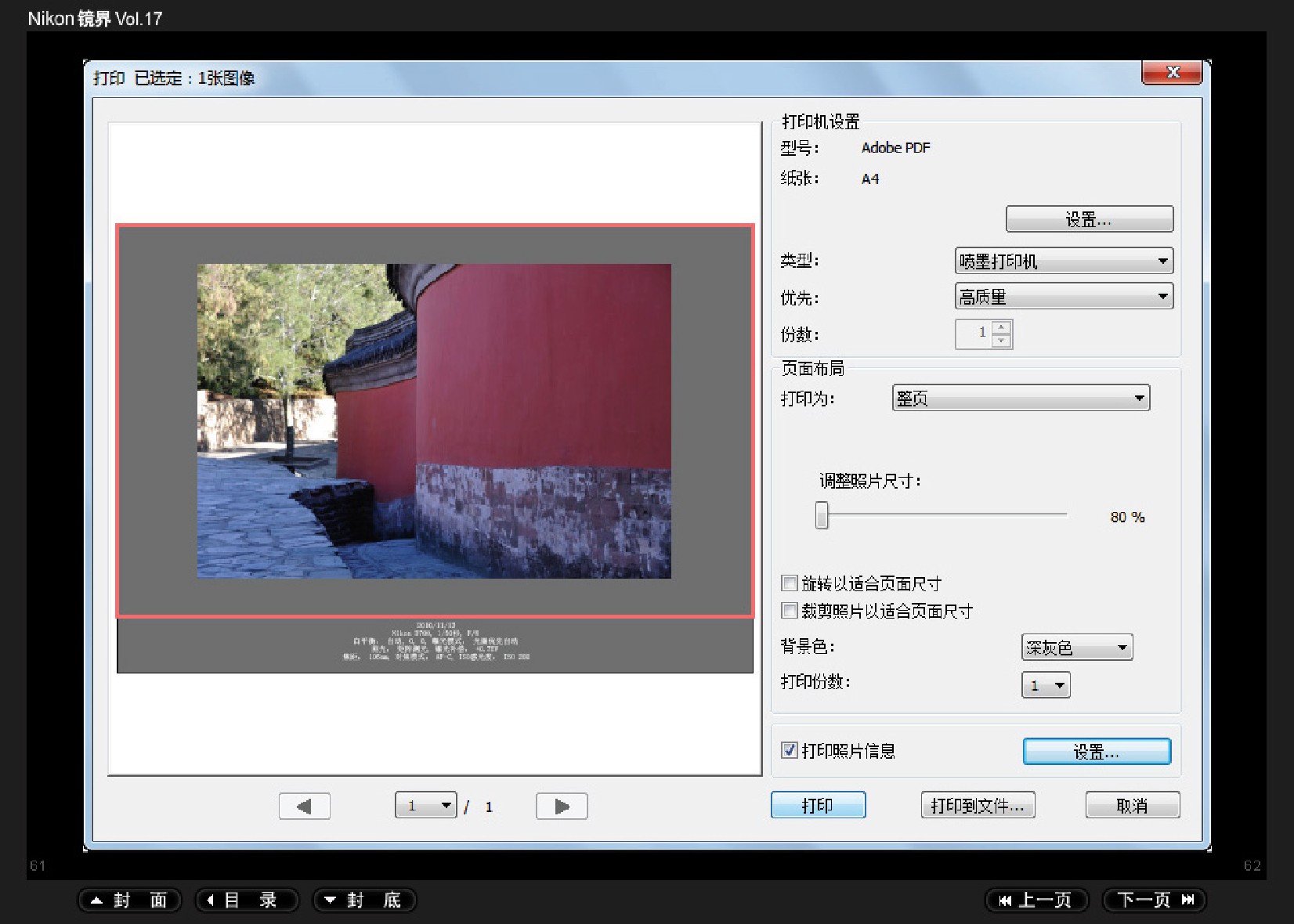This screenshot has height=924, width=1294.
Task: Click the A4 paper size text
Action: 870,179
